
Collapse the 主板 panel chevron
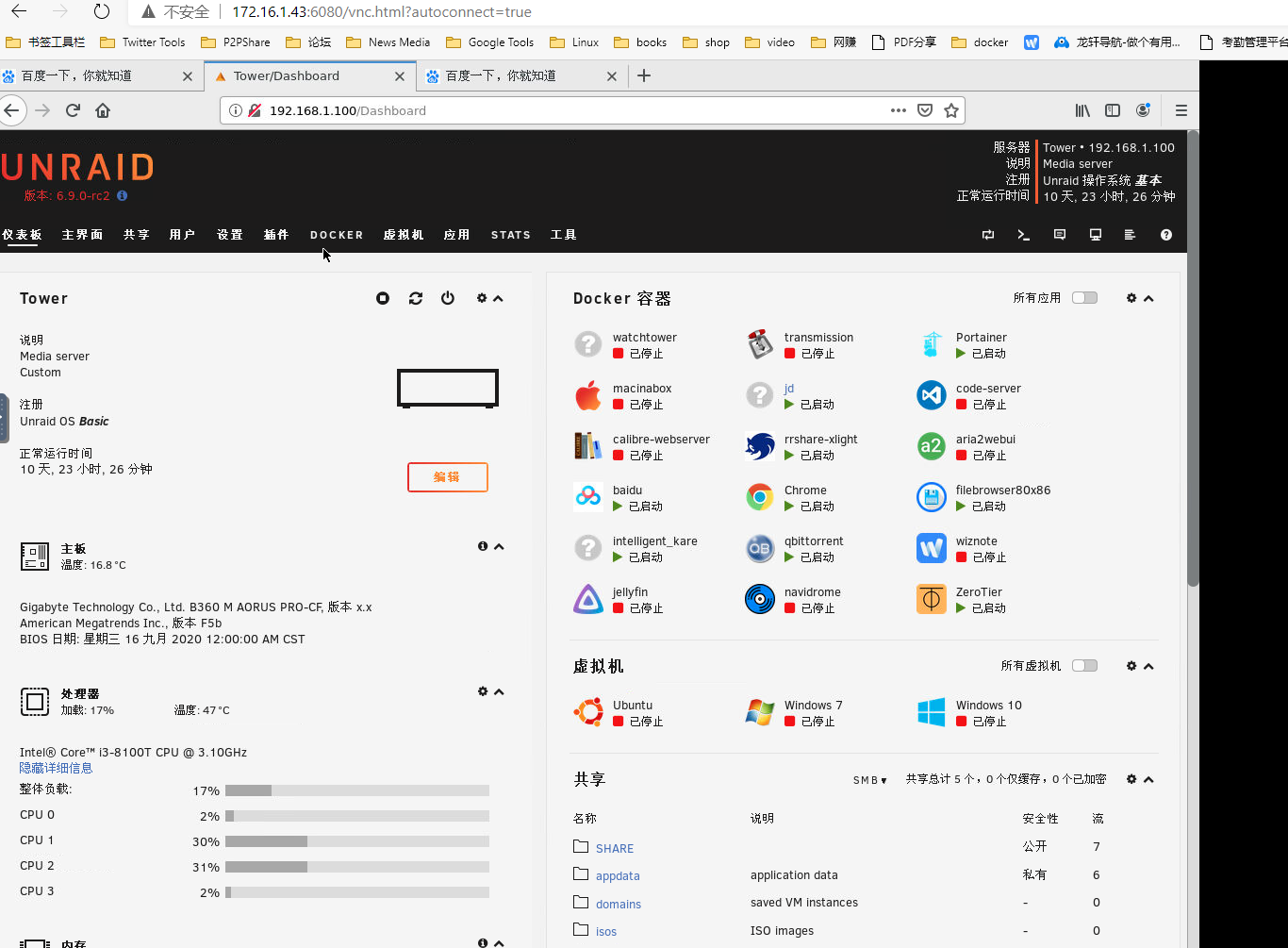(499, 546)
